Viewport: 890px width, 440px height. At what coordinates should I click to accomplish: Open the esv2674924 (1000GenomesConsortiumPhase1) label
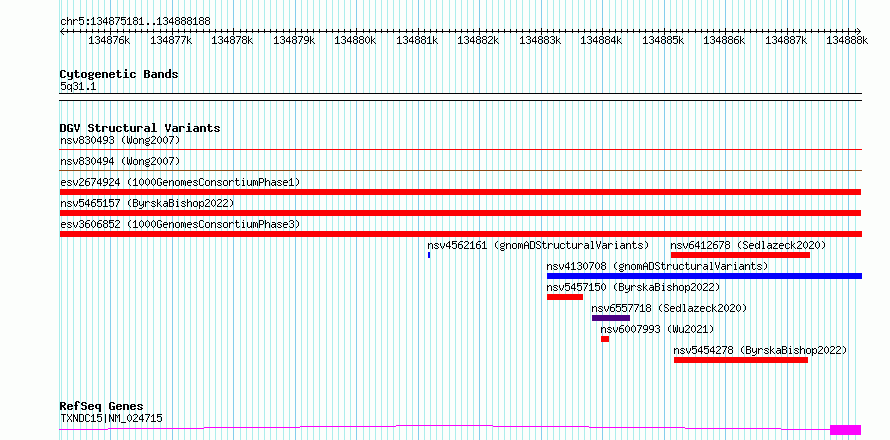click(180, 182)
